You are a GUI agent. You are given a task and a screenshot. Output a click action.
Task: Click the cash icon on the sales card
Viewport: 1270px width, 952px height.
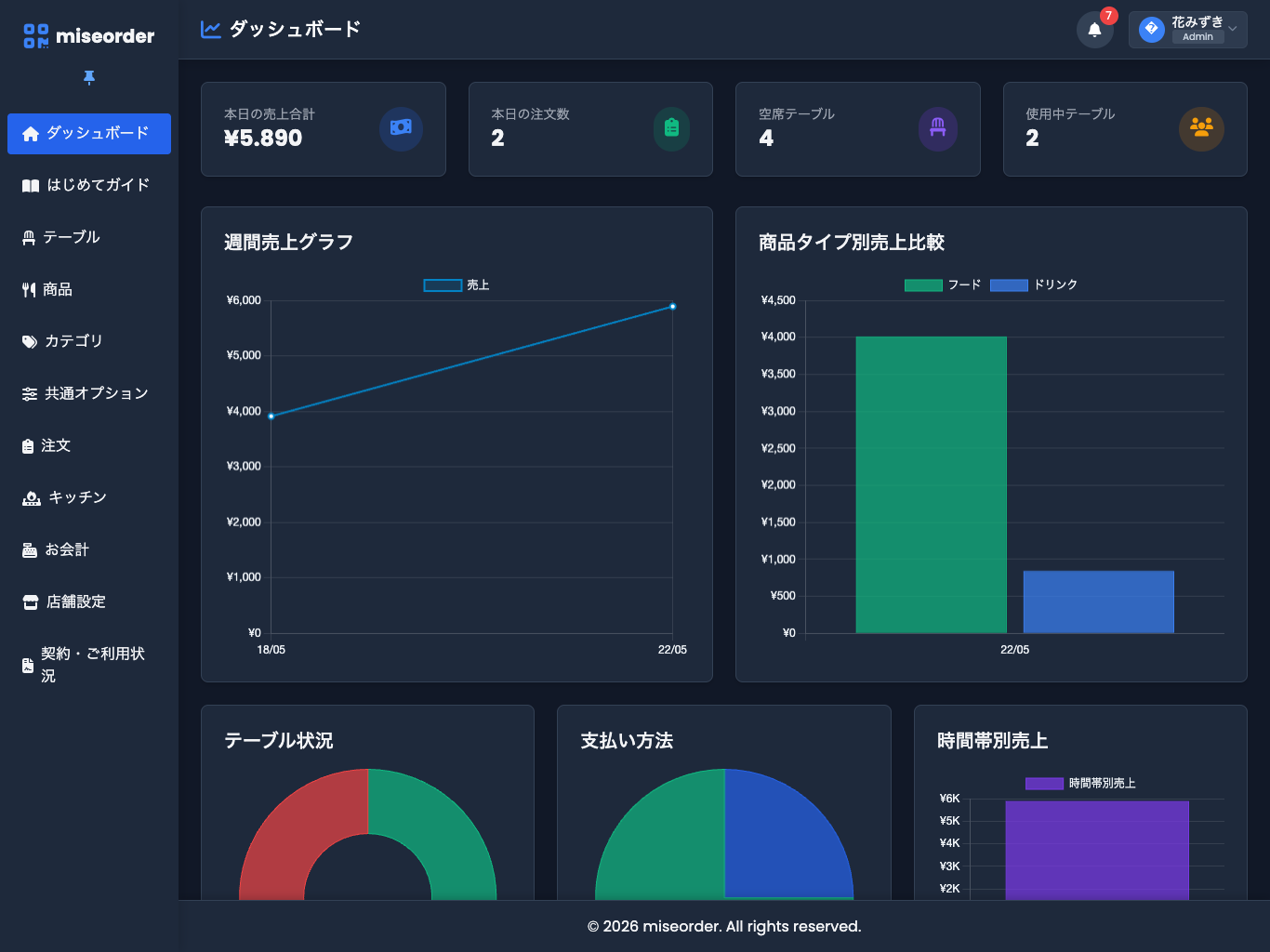[401, 128]
